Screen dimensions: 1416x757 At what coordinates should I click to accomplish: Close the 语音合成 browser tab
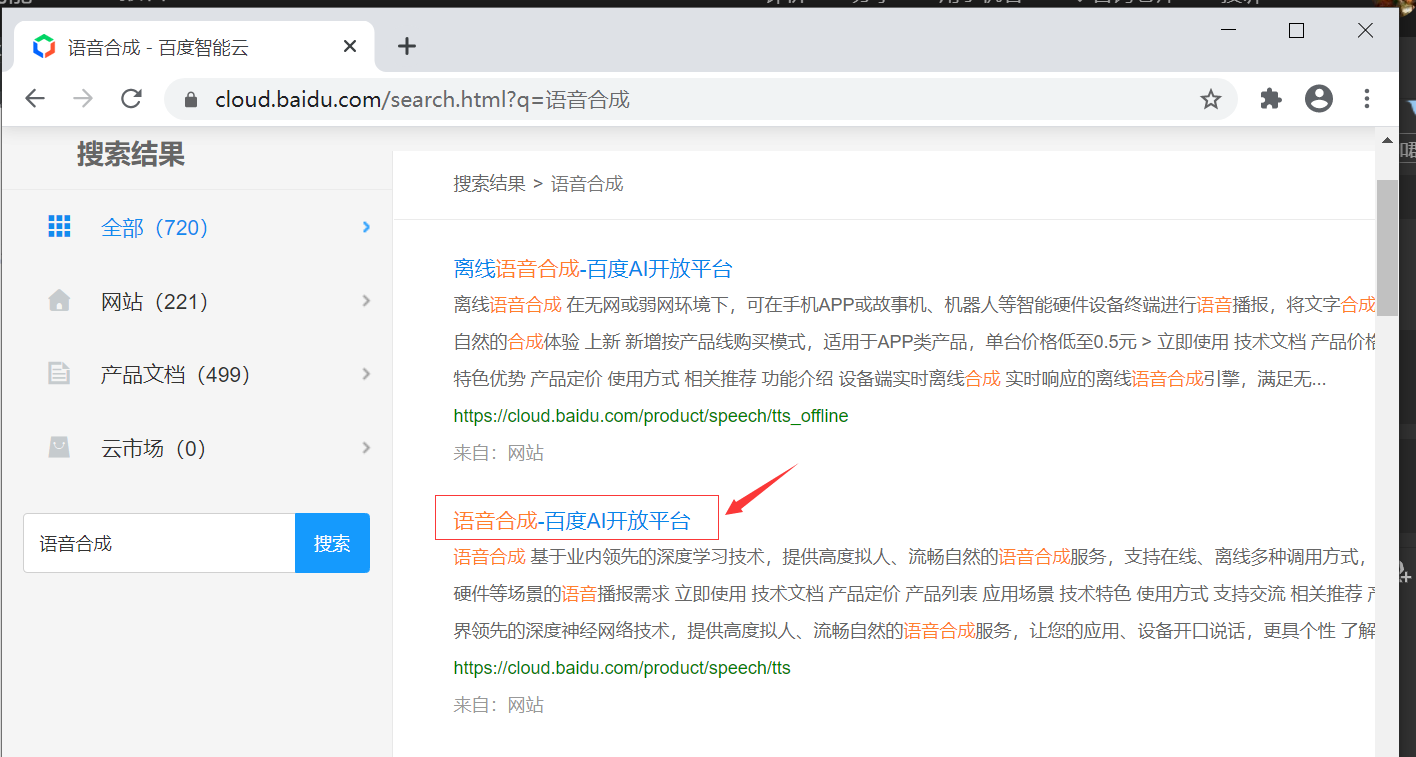pyautogui.click(x=350, y=46)
